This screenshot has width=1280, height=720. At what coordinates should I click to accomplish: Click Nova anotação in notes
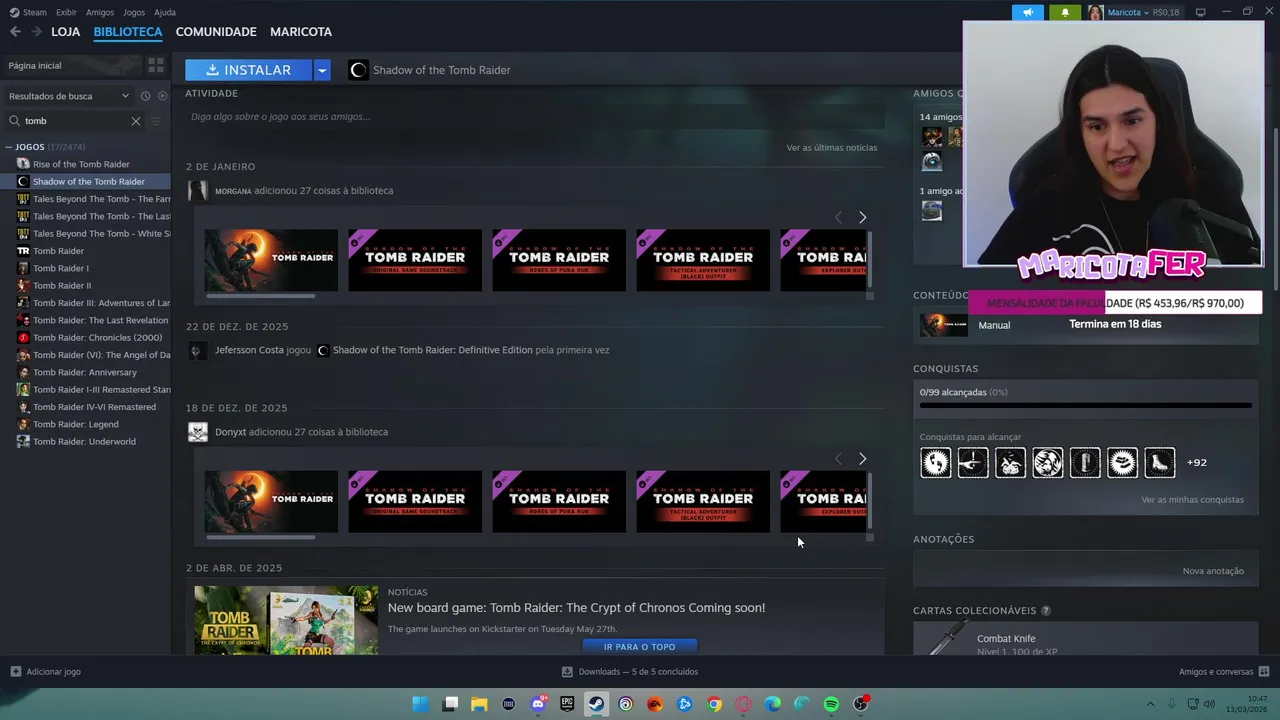coord(1213,571)
